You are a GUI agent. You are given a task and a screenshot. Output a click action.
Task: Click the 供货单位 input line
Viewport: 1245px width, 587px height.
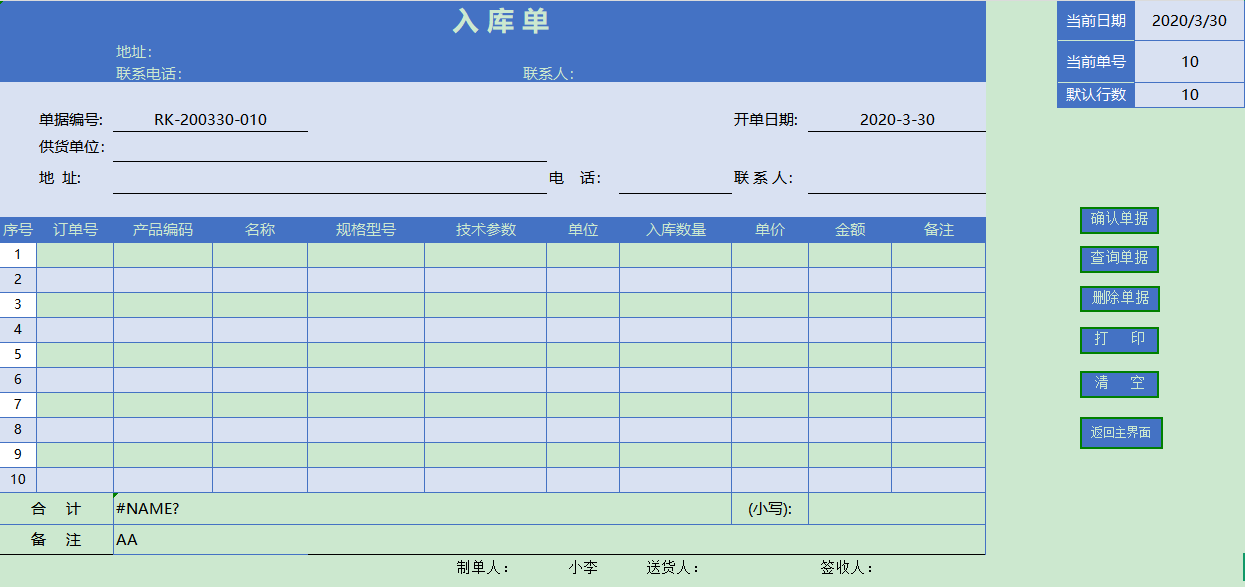pos(330,148)
